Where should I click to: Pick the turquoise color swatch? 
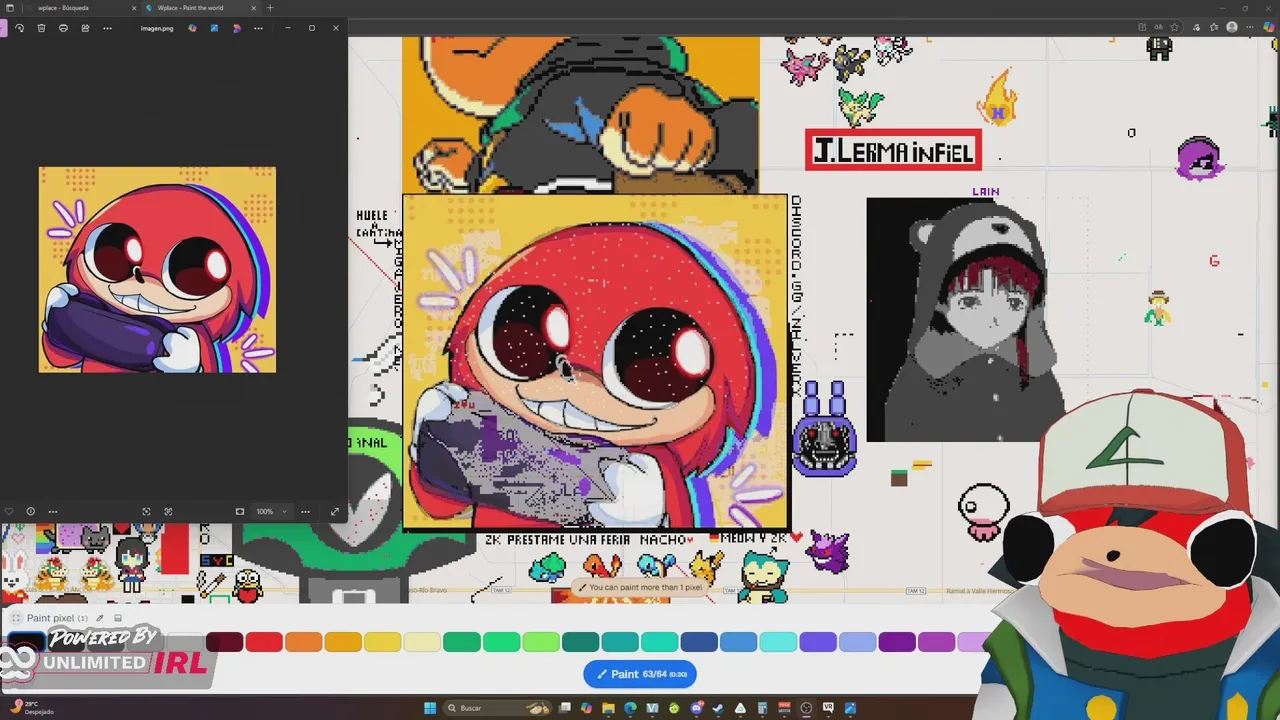[659, 642]
